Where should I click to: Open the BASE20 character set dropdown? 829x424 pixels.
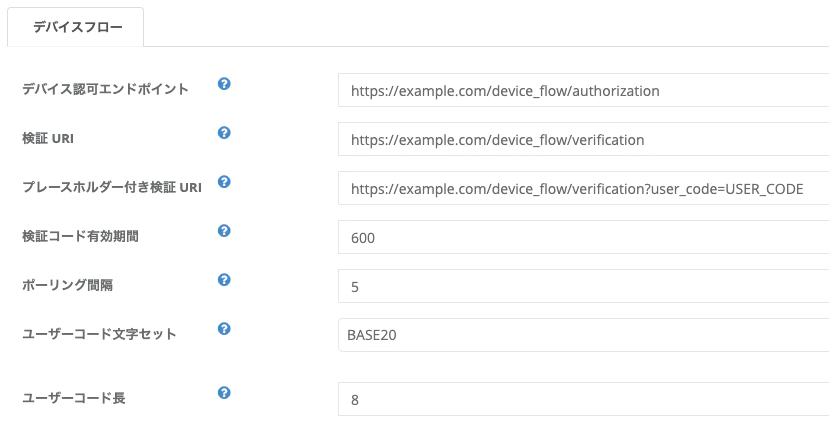click(x=584, y=335)
